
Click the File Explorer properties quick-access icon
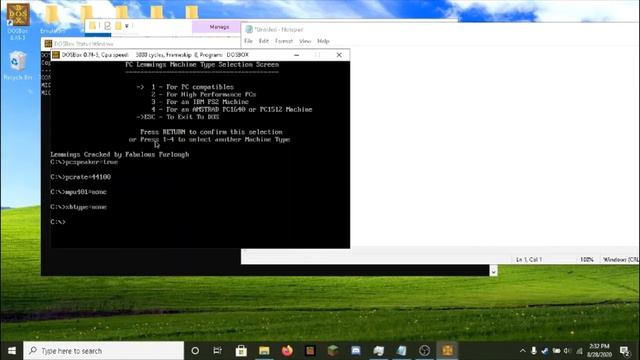point(107,26)
